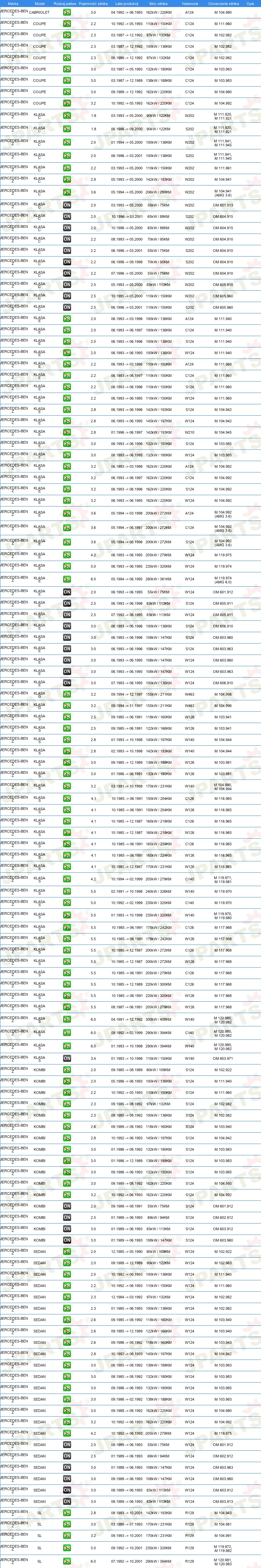The image size is (261, 1568).
Task: Click petrol icon in SL 3.2 row
Action: (67, 1536)
